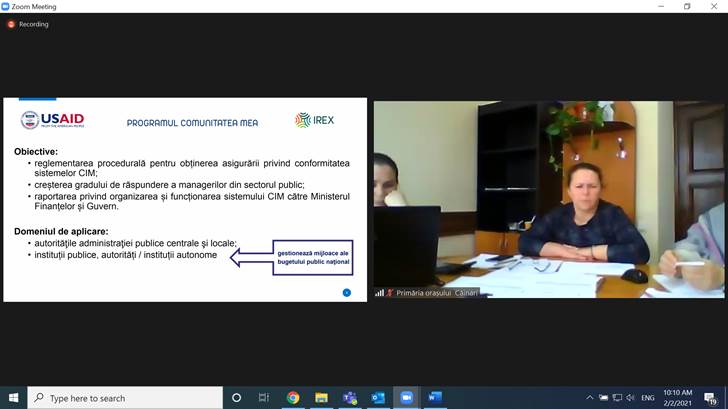Select the Primăria orașului Căinari participant video
Screen dimensions: 728x409
[x=549, y=199]
